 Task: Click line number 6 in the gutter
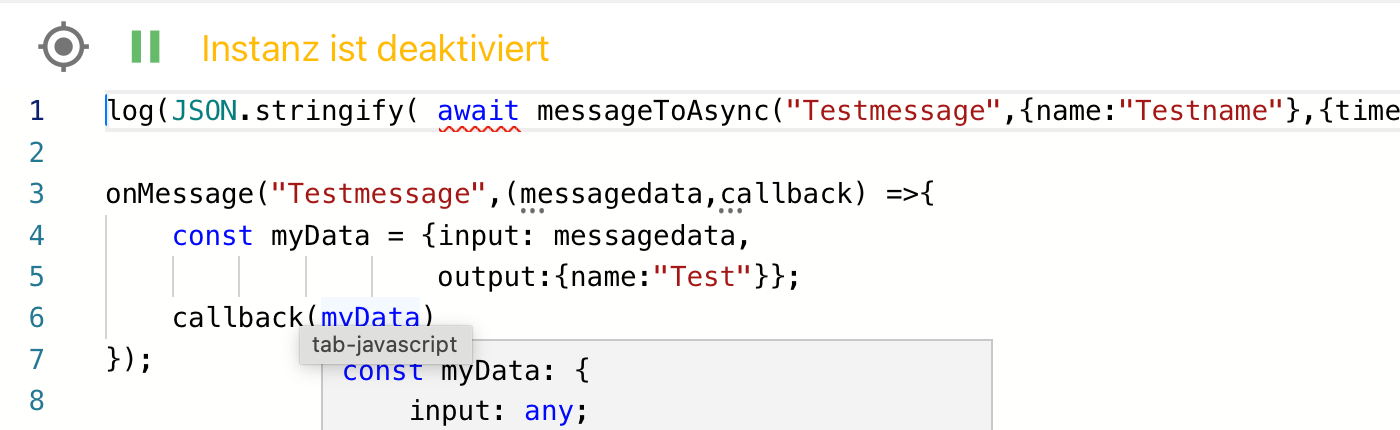(37, 318)
